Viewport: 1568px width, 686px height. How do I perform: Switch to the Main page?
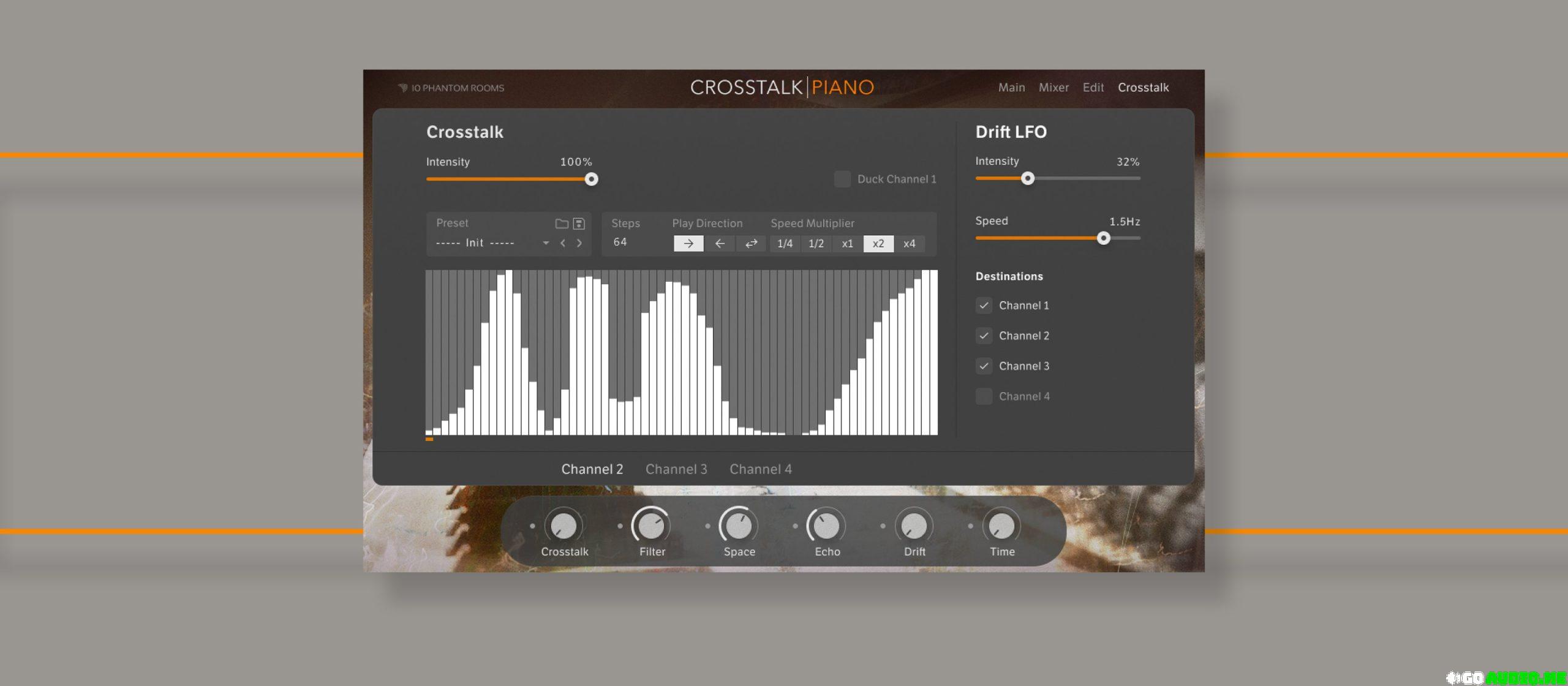pos(1011,88)
